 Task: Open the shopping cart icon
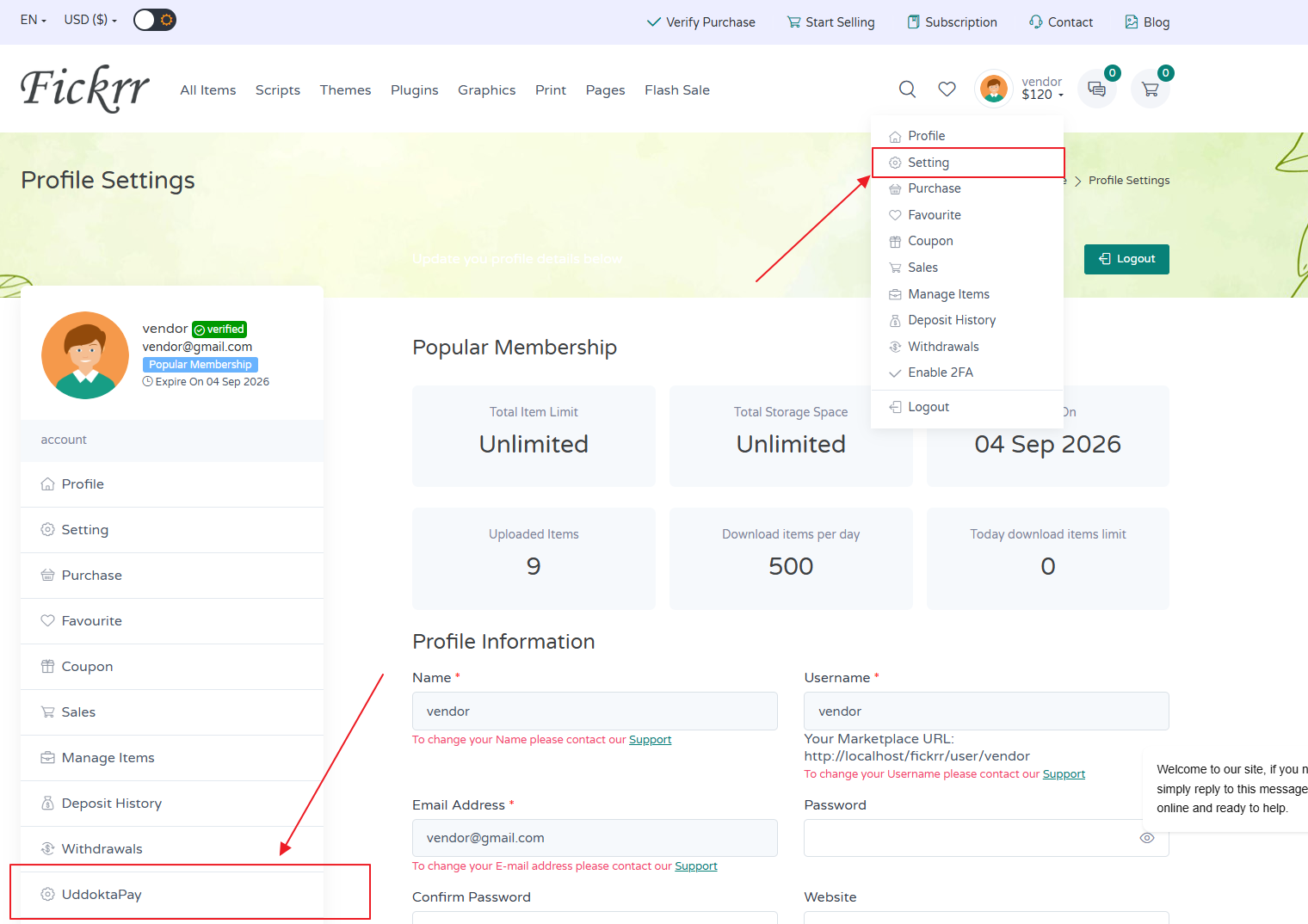(x=1151, y=89)
